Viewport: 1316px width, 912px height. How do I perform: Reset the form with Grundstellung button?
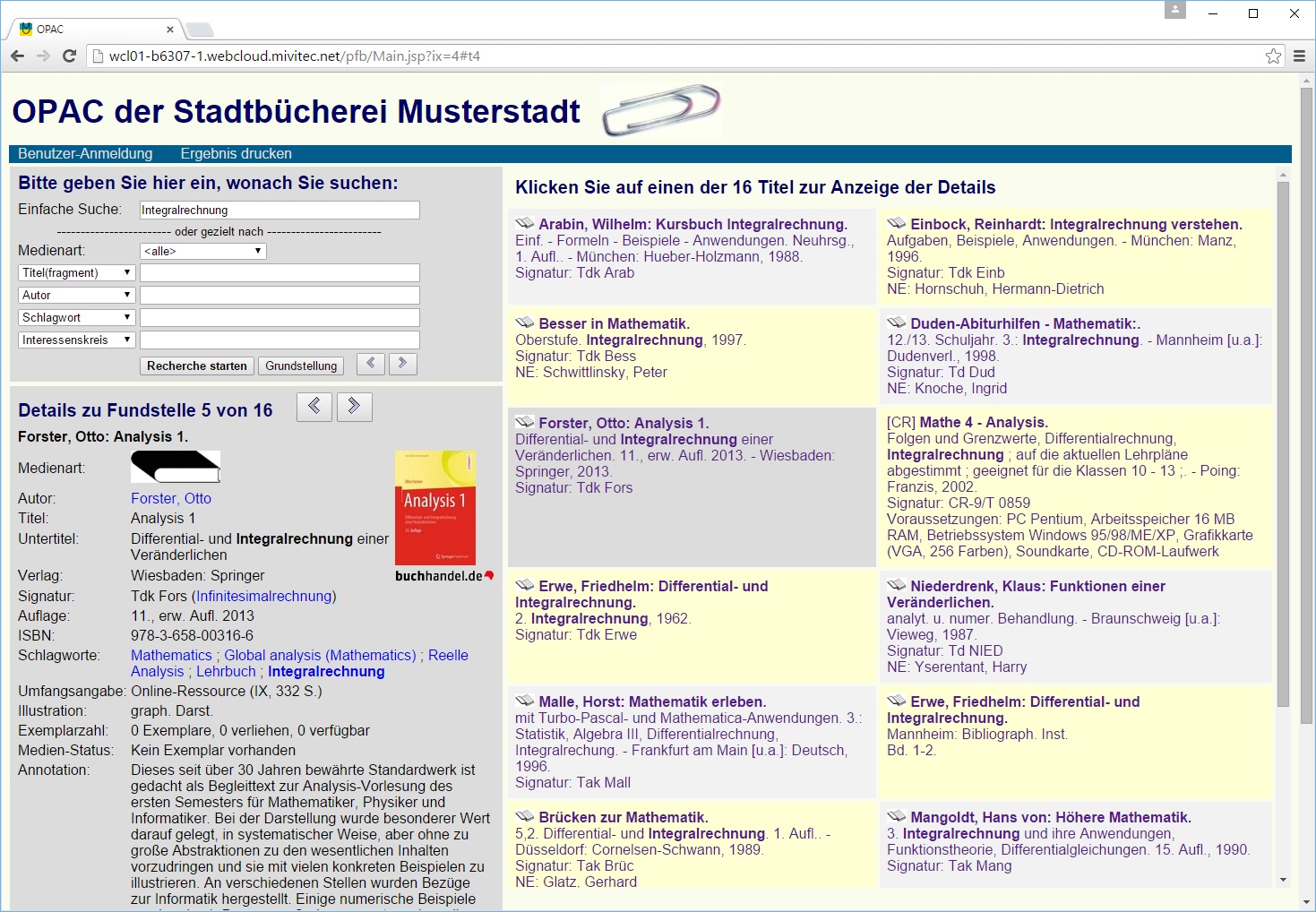tap(301, 366)
